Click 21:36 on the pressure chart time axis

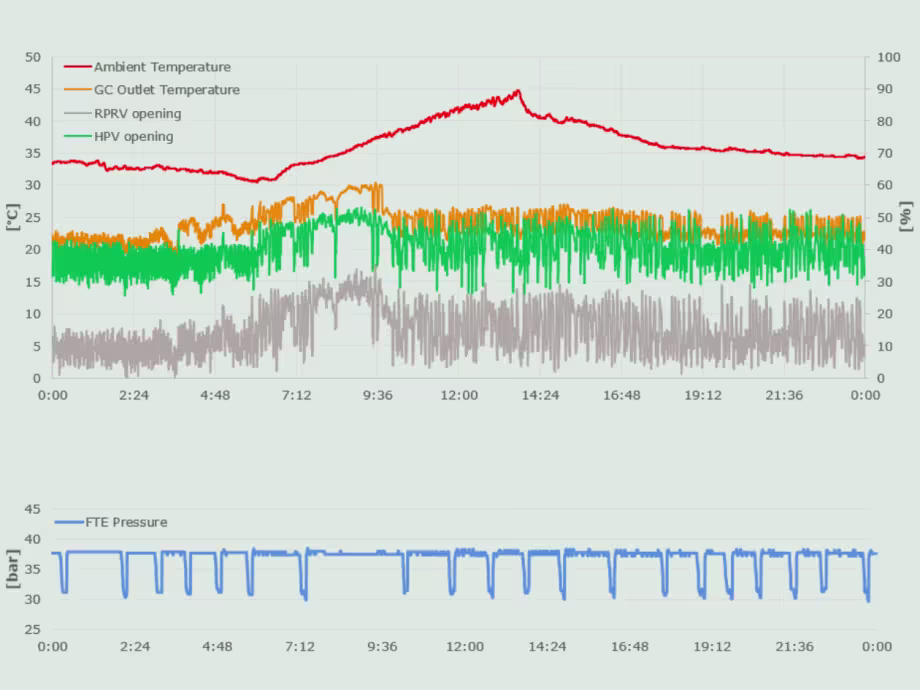point(794,647)
